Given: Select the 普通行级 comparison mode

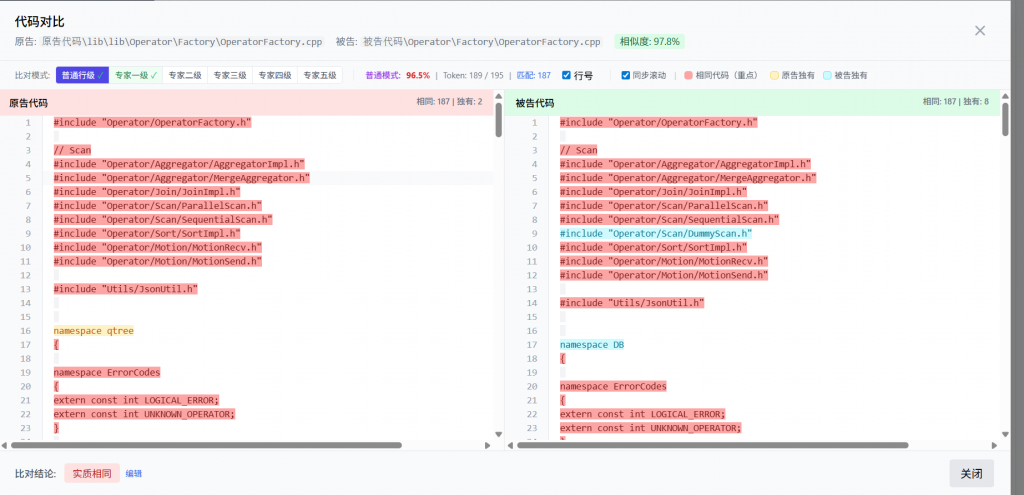Looking at the screenshot, I should click(x=82, y=75).
